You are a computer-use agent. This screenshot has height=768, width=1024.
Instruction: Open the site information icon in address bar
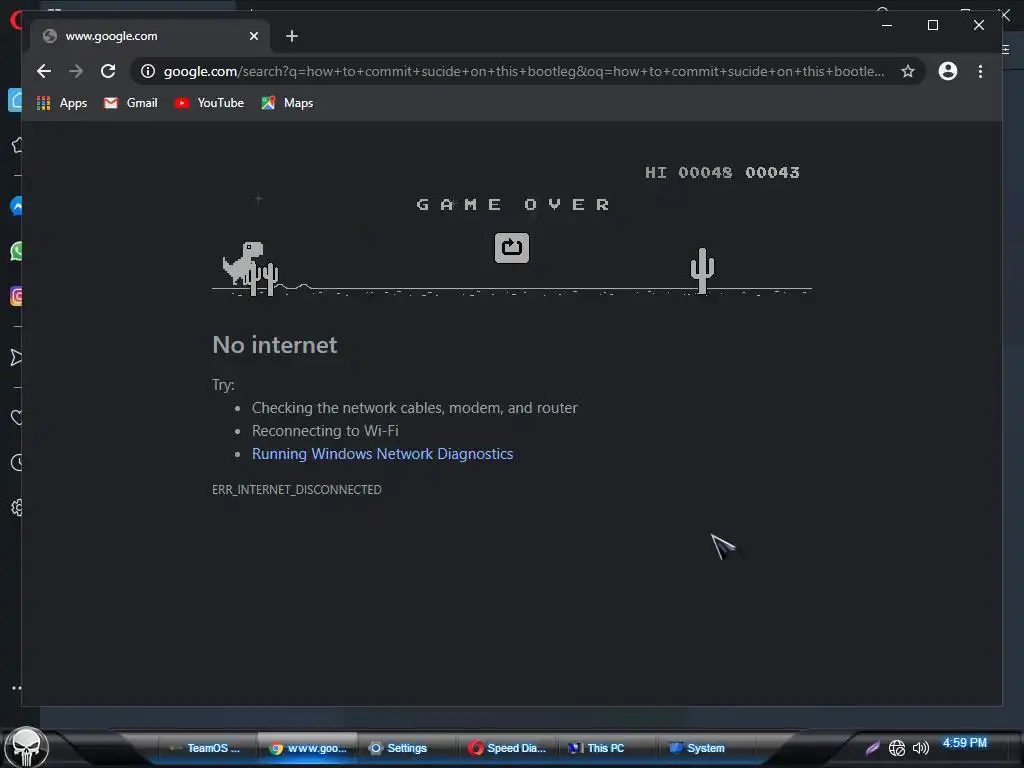pyautogui.click(x=148, y=71)
